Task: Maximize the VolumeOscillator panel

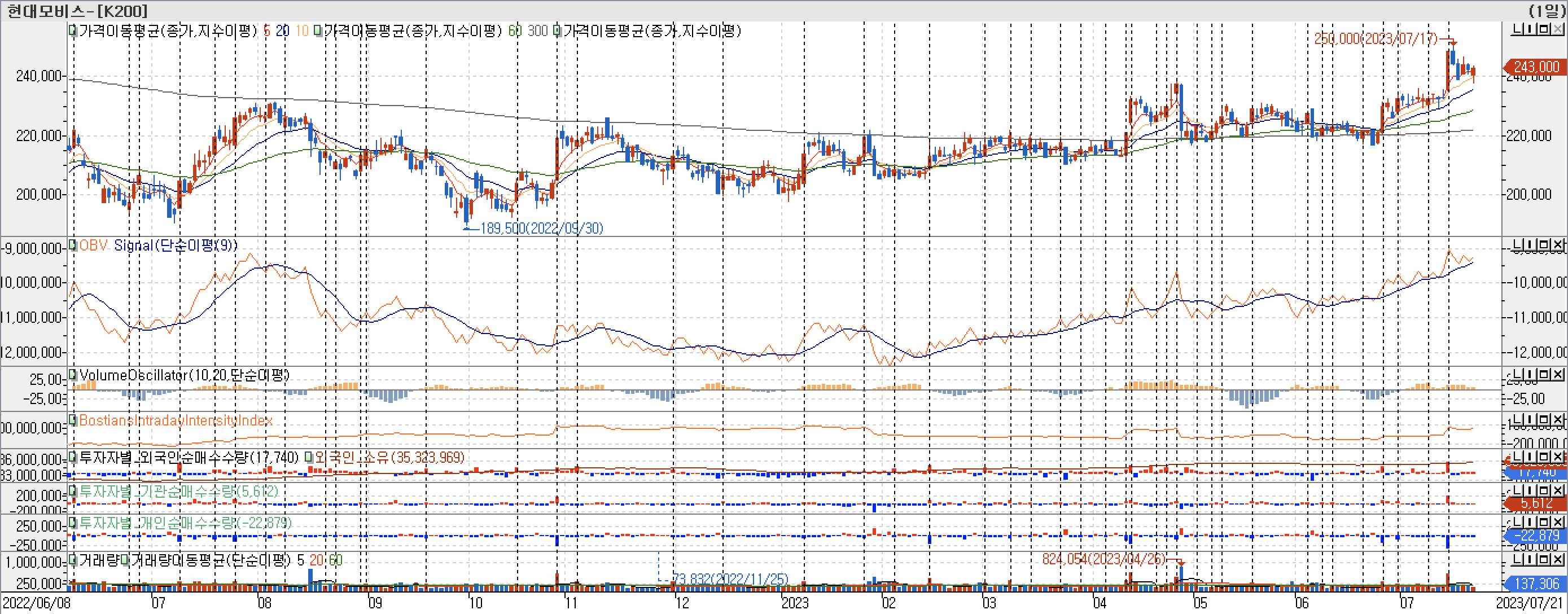Action: 1544,374
